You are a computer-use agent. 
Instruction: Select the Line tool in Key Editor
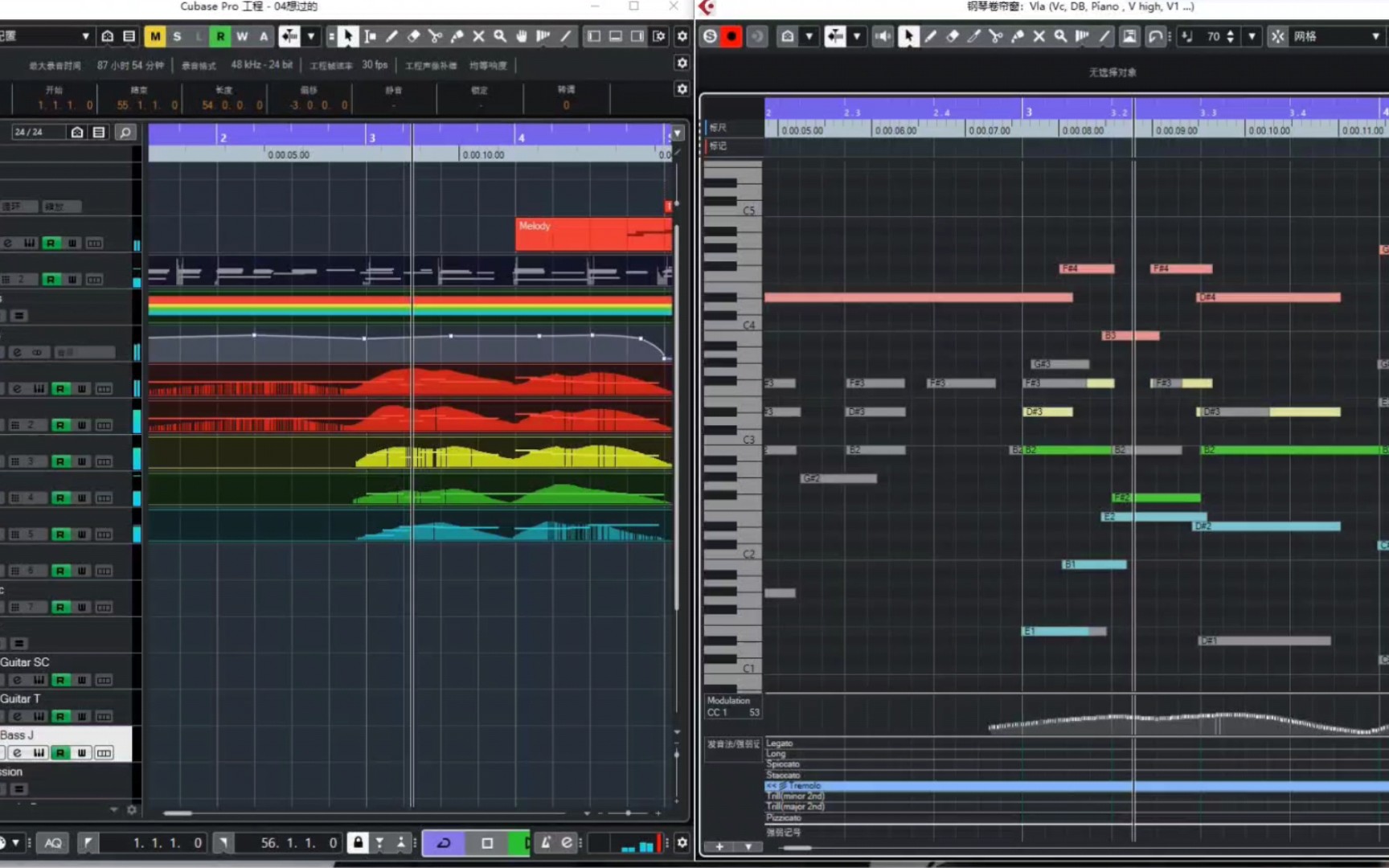(1104, 36)
